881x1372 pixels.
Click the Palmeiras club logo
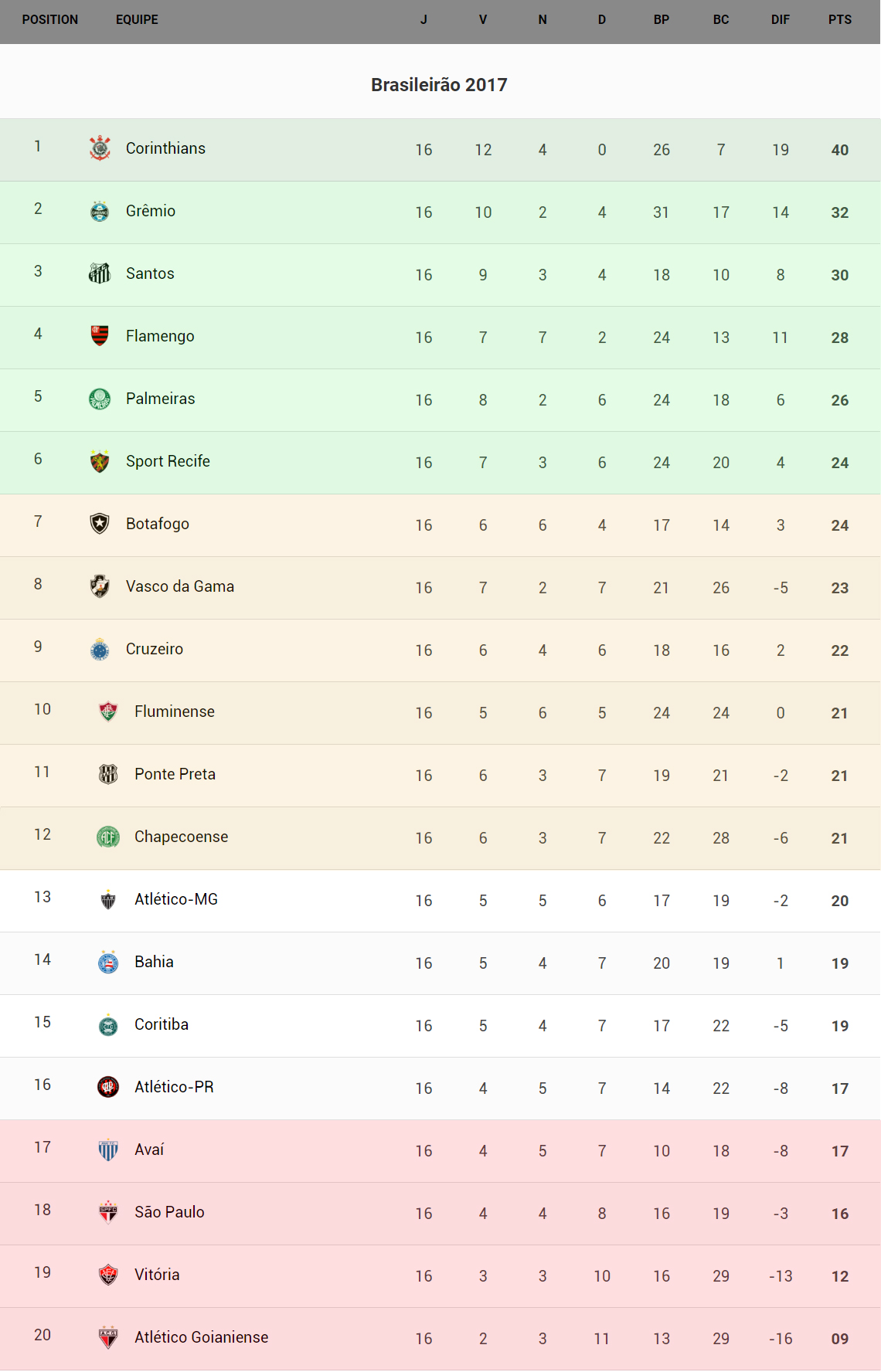pos(100,399)
